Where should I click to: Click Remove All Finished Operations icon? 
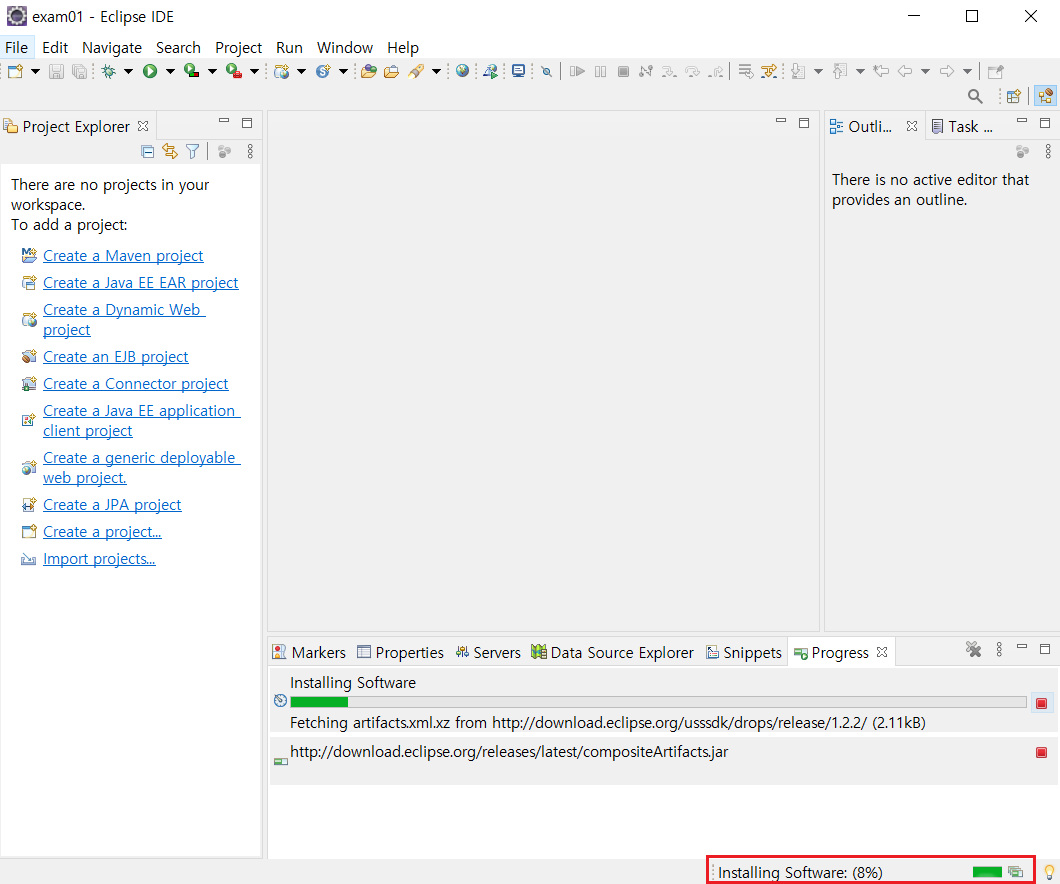pos(973,650)
